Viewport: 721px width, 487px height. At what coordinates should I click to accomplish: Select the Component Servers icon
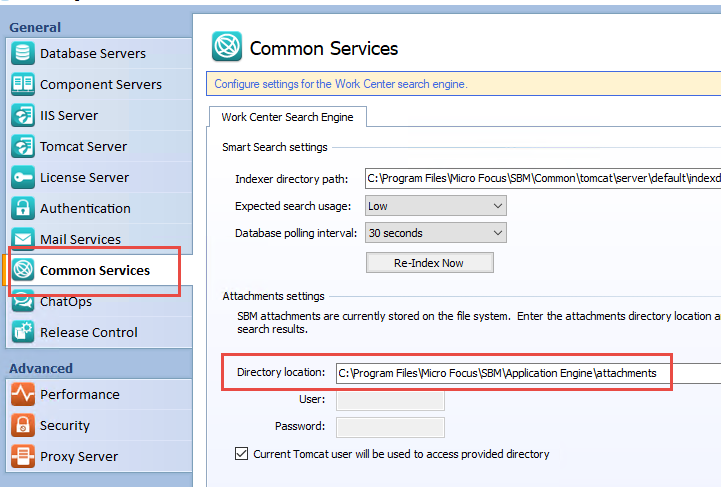23,84
